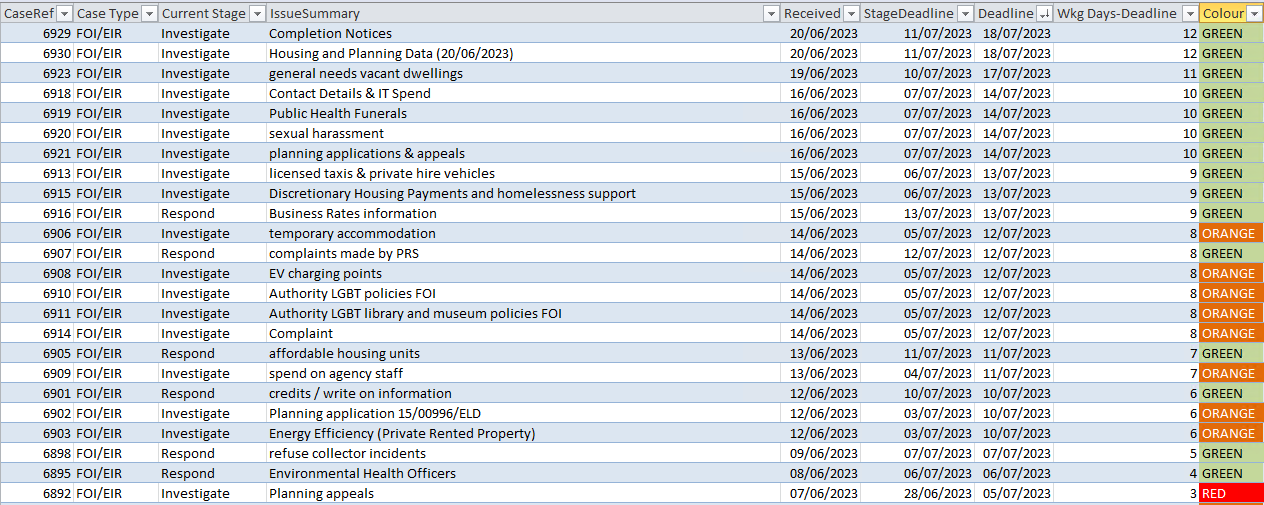
Task: Open the IssueSummary column filter dropdown
Action: click(x=771, y=13)
